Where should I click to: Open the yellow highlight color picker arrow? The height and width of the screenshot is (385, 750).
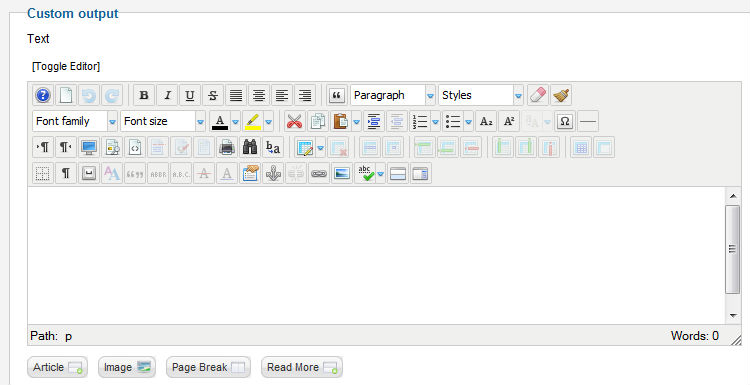click(269, 121)
